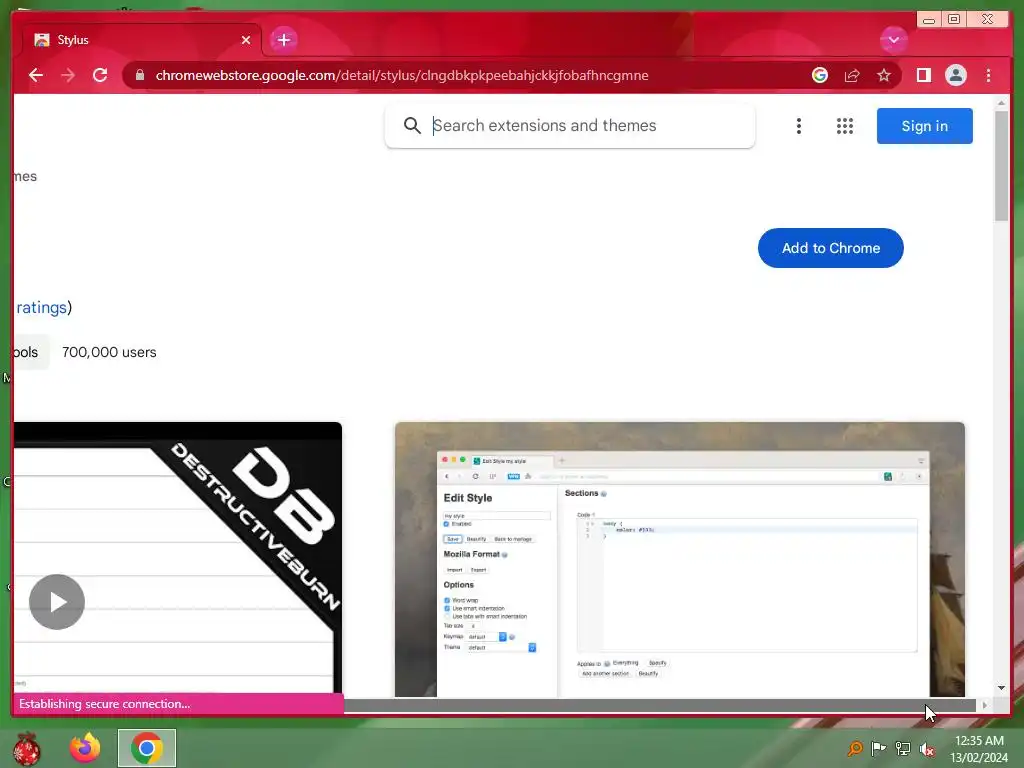Viewport: 1024px width, 768px height.
Task: Click the Chrome taskbar button
Action: 147,748
